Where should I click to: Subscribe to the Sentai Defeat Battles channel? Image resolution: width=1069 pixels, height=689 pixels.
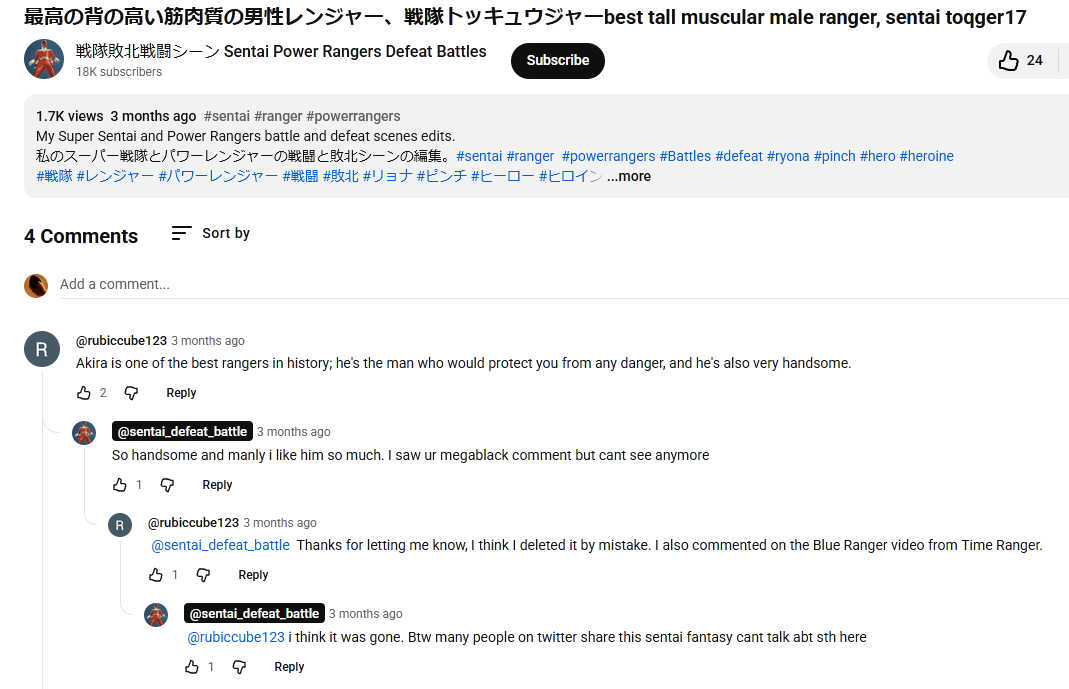pyautogui.click(x=557, y=60)
